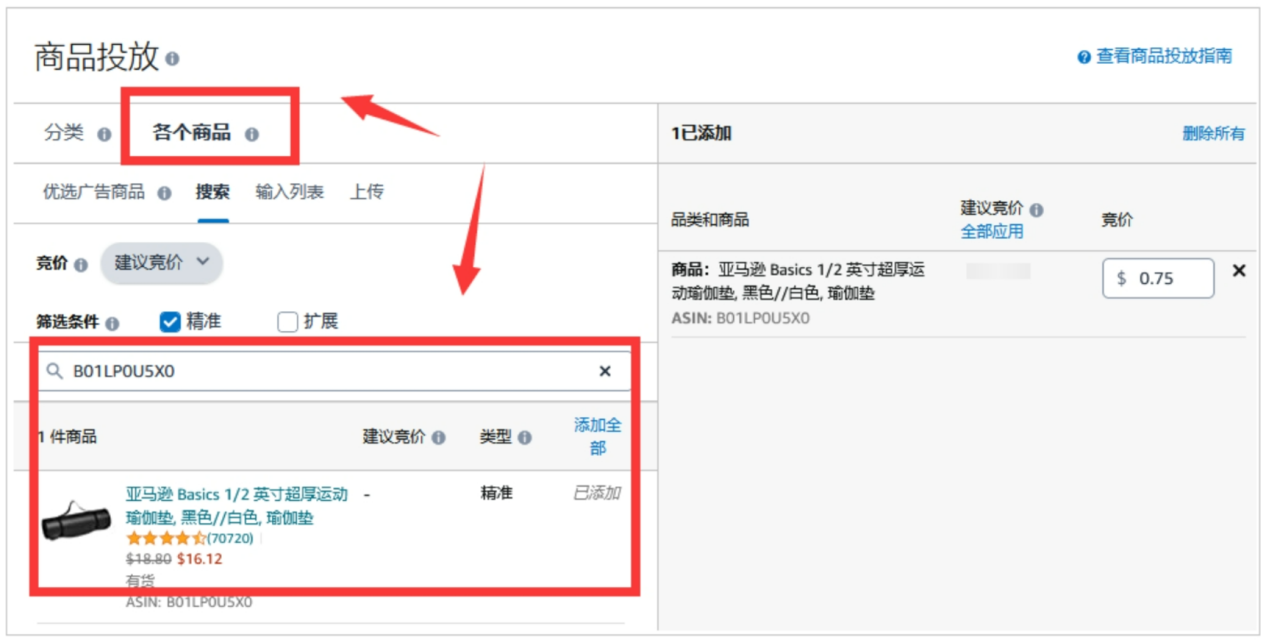The width and height of the screenshot is (1266, 640).
Task: Click info icon beside 类型 column header
Action: (x=525, y=438)
